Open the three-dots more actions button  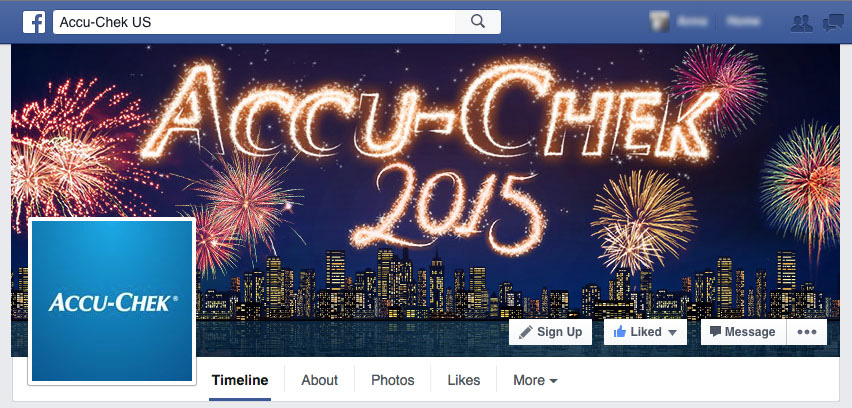(807, 332)
